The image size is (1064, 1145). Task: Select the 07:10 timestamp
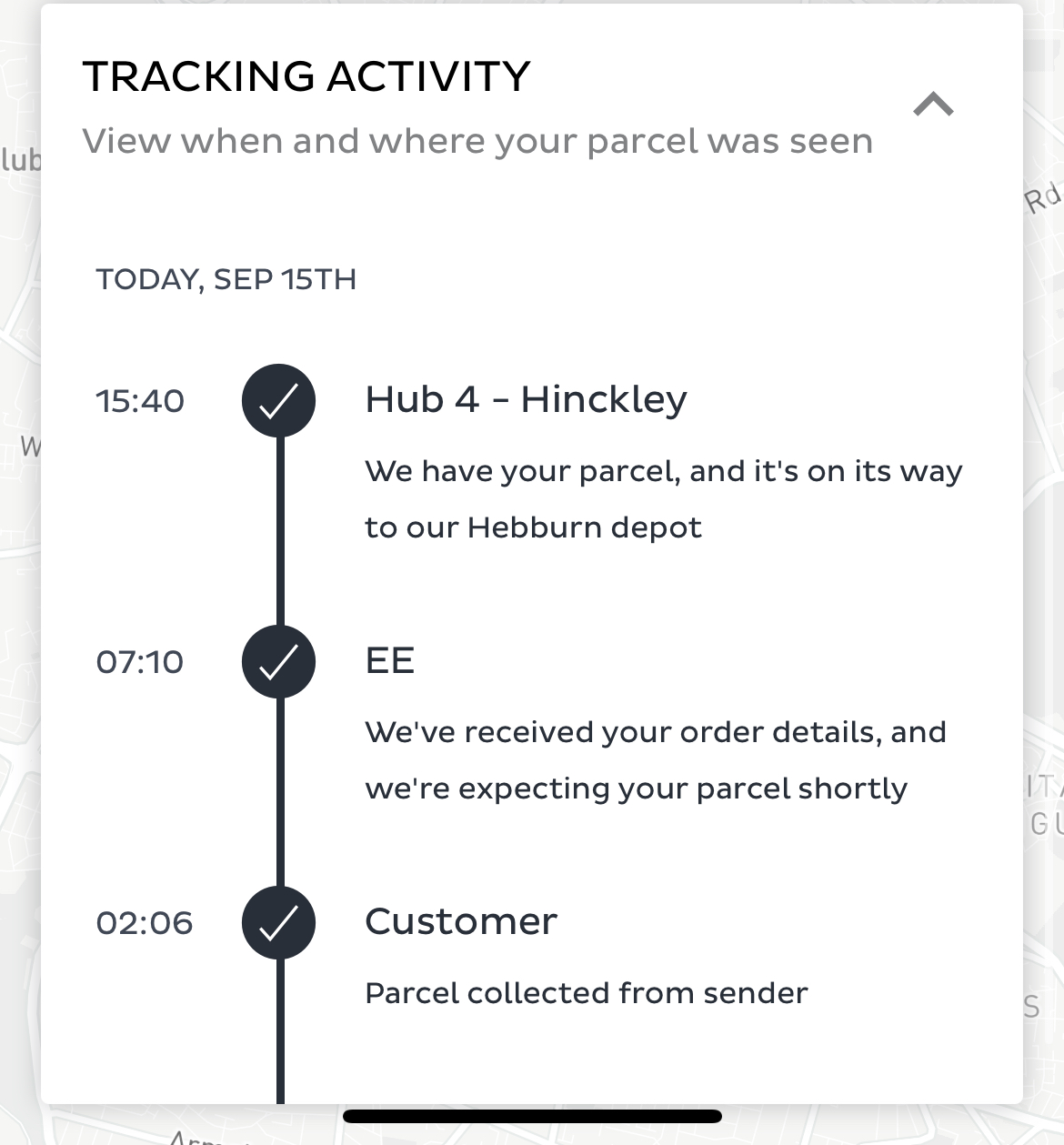coord(140,662)
